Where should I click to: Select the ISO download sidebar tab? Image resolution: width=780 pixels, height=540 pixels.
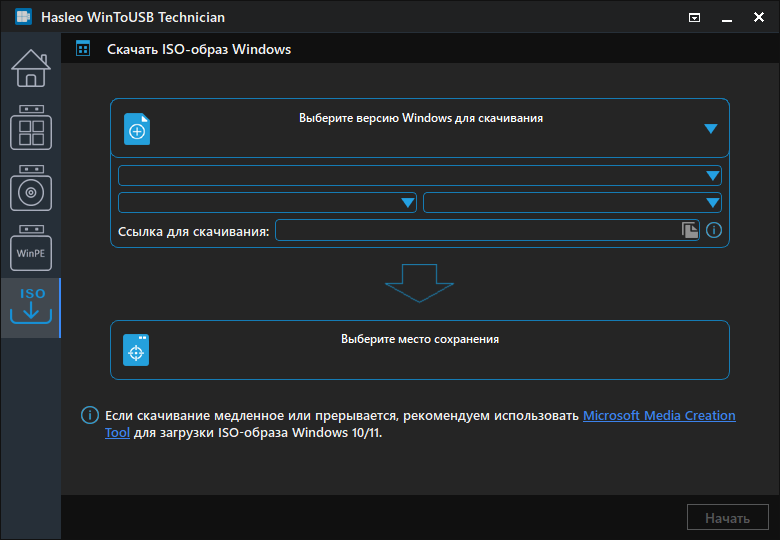pos(30,307)
